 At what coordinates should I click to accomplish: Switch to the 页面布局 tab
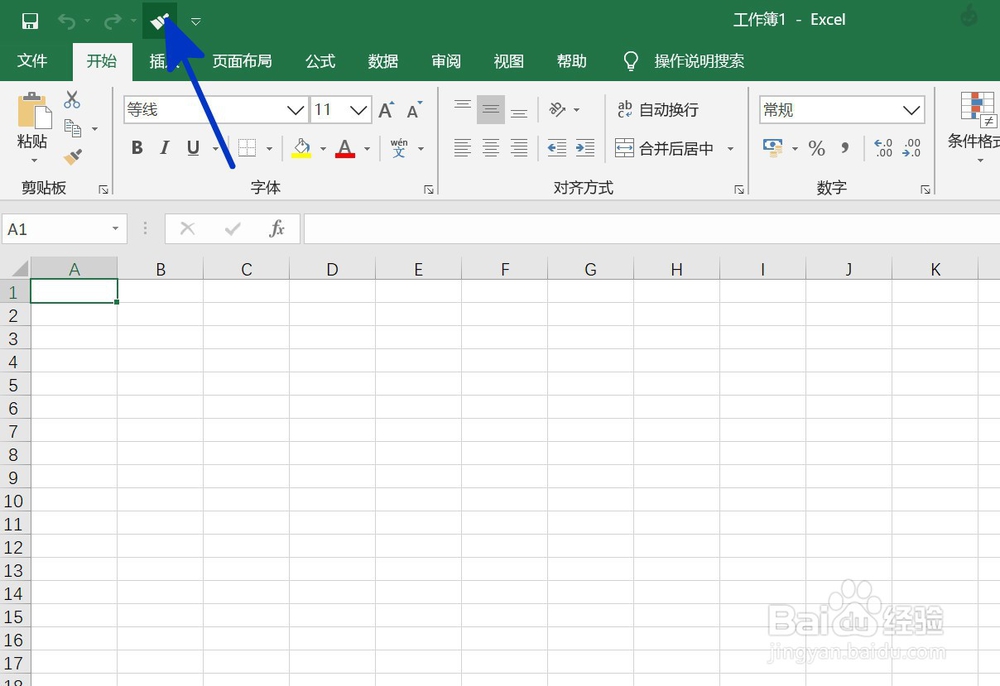pyautogui.click(x=242, y=61)
